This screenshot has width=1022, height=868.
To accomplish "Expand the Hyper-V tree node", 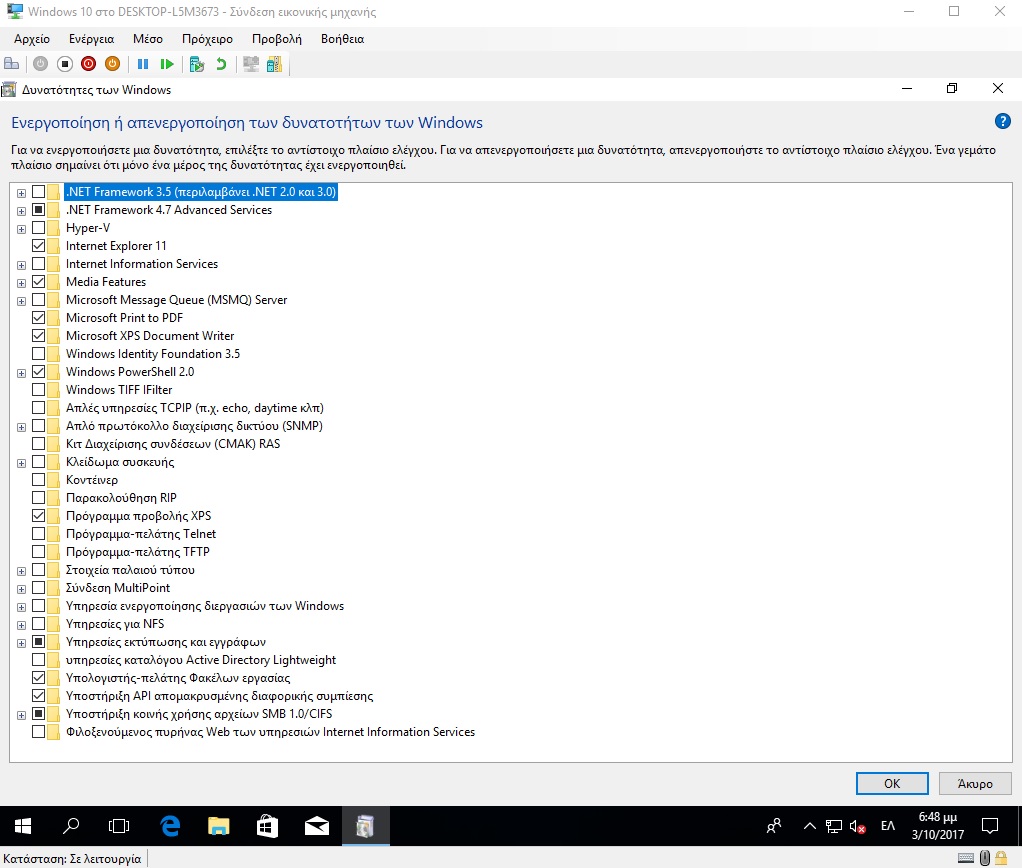I will pos(22,229).
